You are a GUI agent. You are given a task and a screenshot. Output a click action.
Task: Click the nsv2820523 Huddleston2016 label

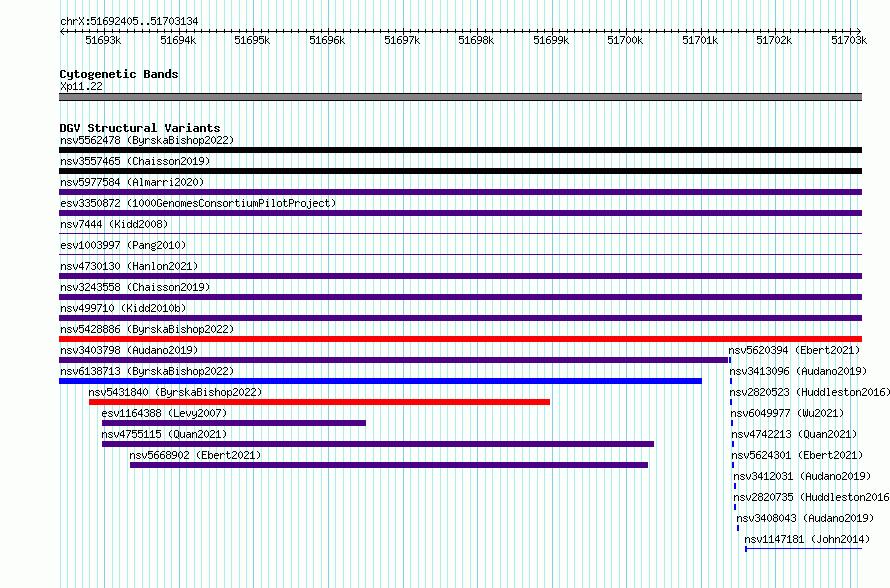(809, 392)
